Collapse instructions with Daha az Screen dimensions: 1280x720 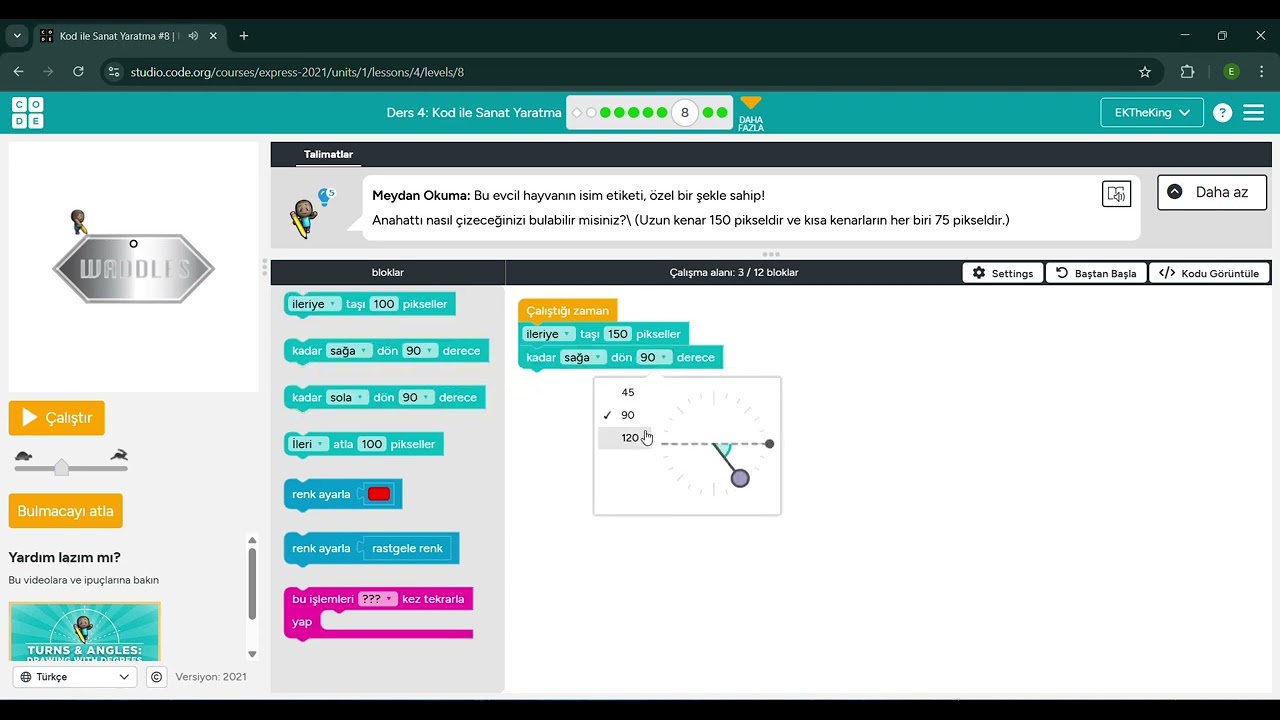[x=1211, y=192]
